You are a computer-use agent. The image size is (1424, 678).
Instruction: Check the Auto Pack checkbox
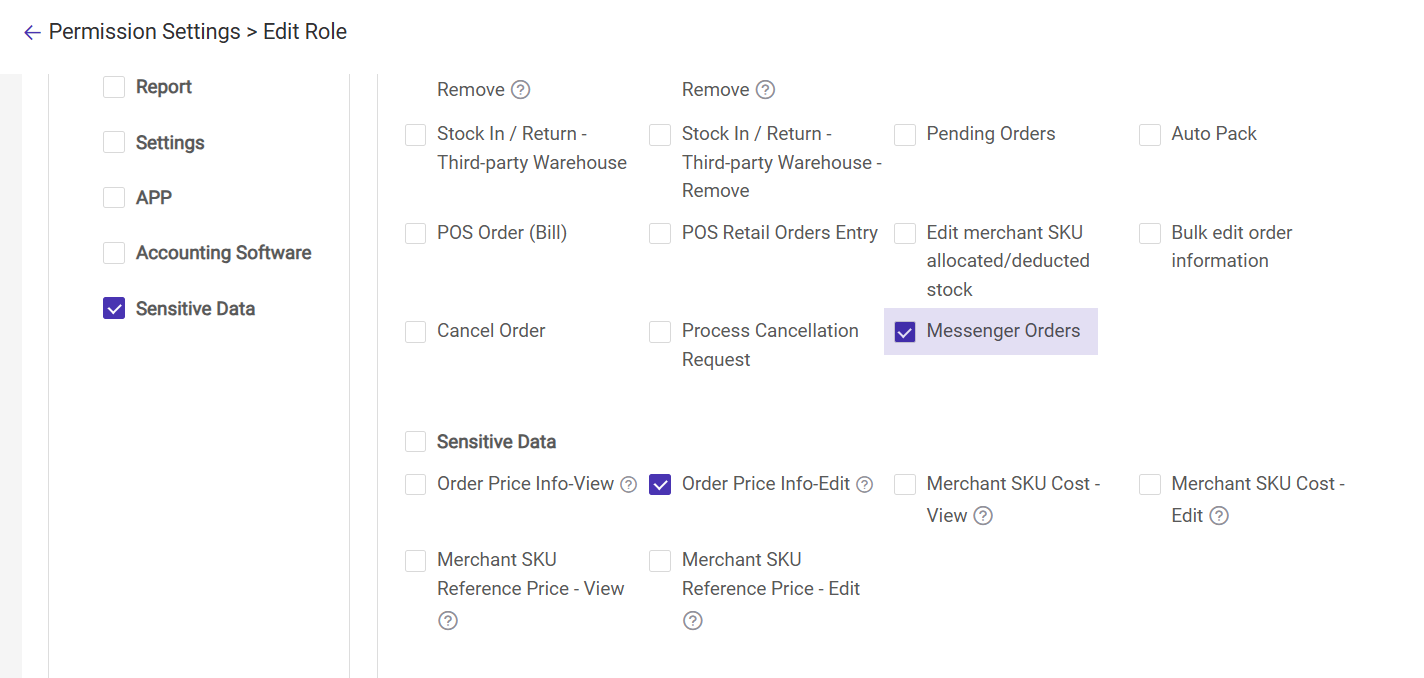pos(1150,135)
